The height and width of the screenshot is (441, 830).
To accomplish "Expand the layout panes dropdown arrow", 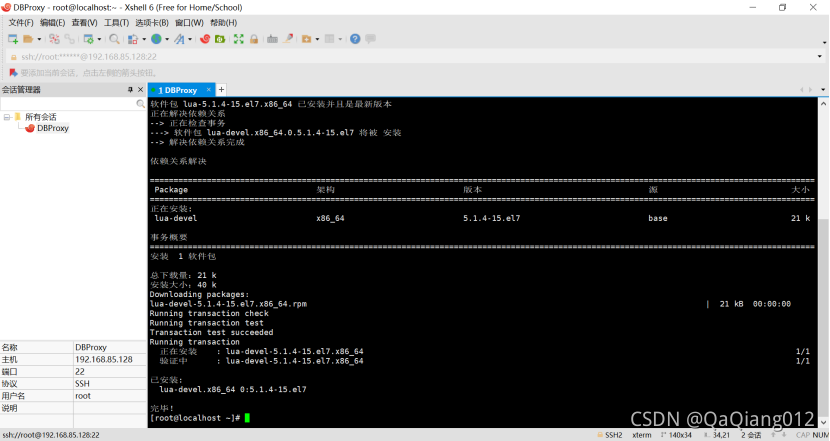I will [x=340, y=39].
